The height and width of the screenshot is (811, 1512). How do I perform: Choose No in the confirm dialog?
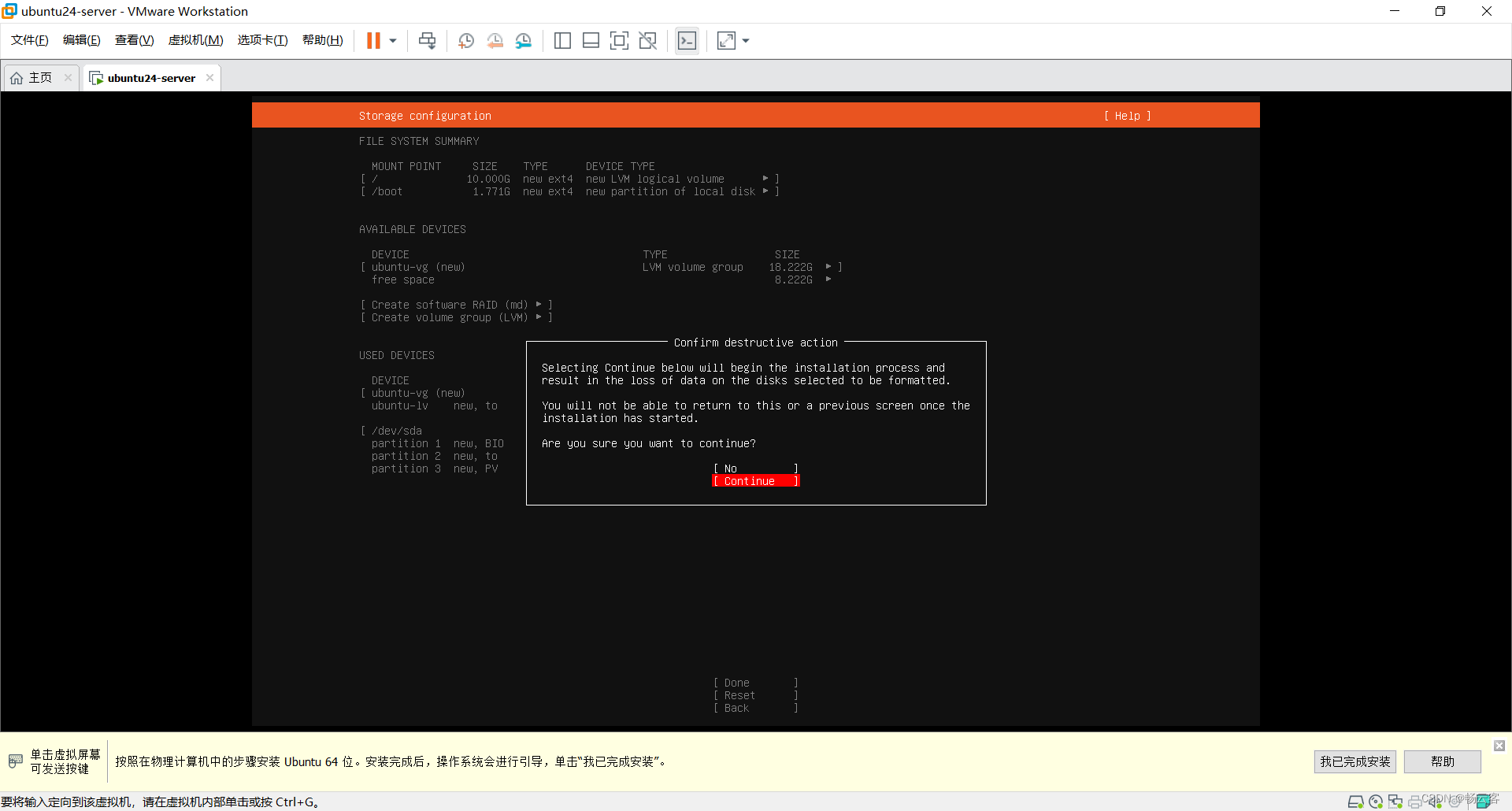755,468
